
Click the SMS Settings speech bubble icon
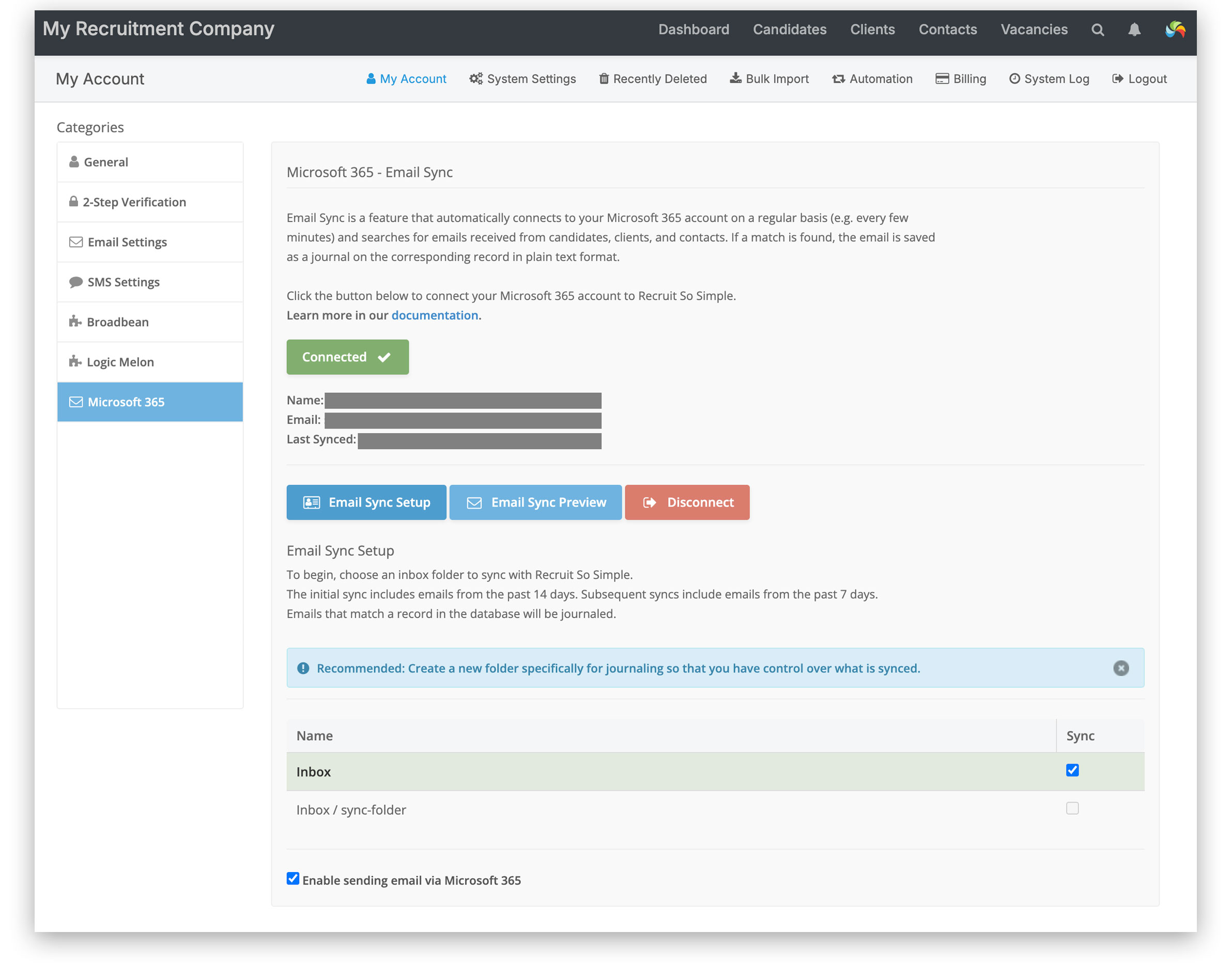click(75, 282)
